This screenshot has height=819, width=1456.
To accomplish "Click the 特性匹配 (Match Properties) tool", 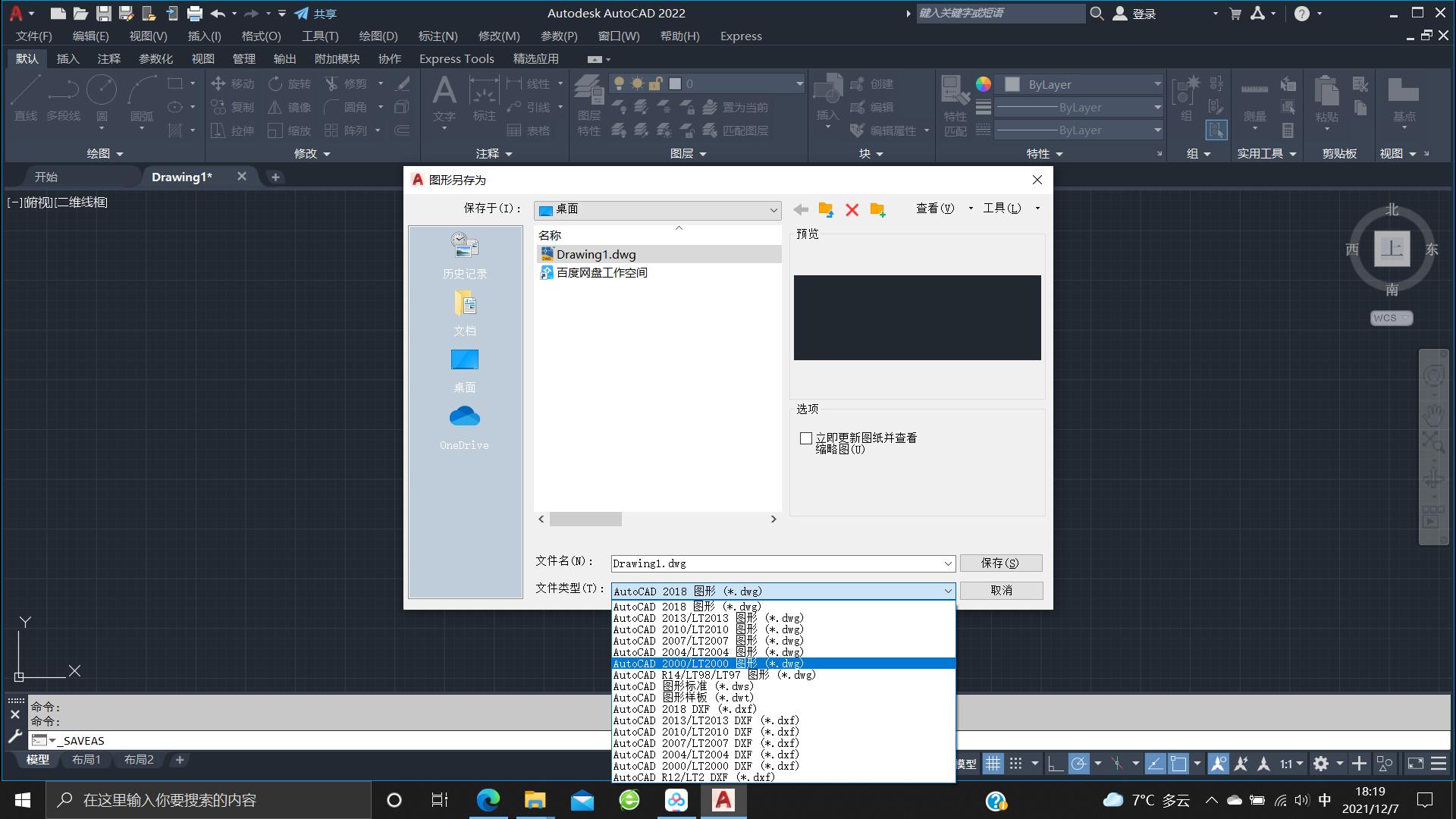I will pos(955,106).
